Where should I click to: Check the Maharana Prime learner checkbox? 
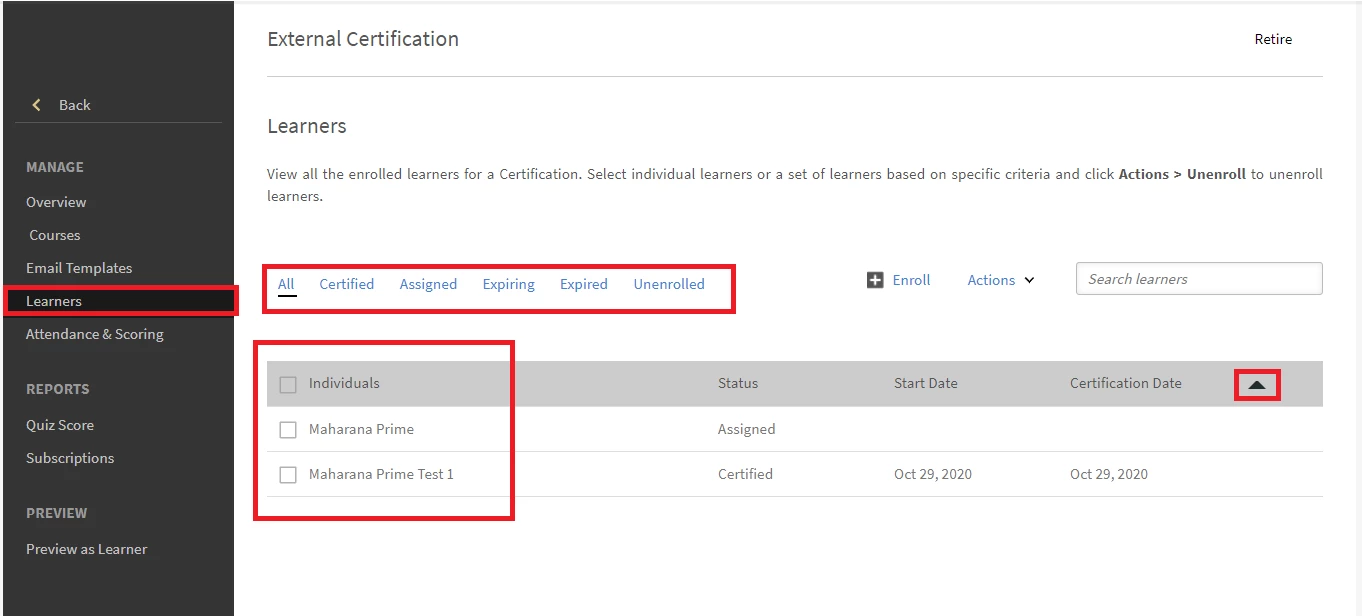[288, 430]
